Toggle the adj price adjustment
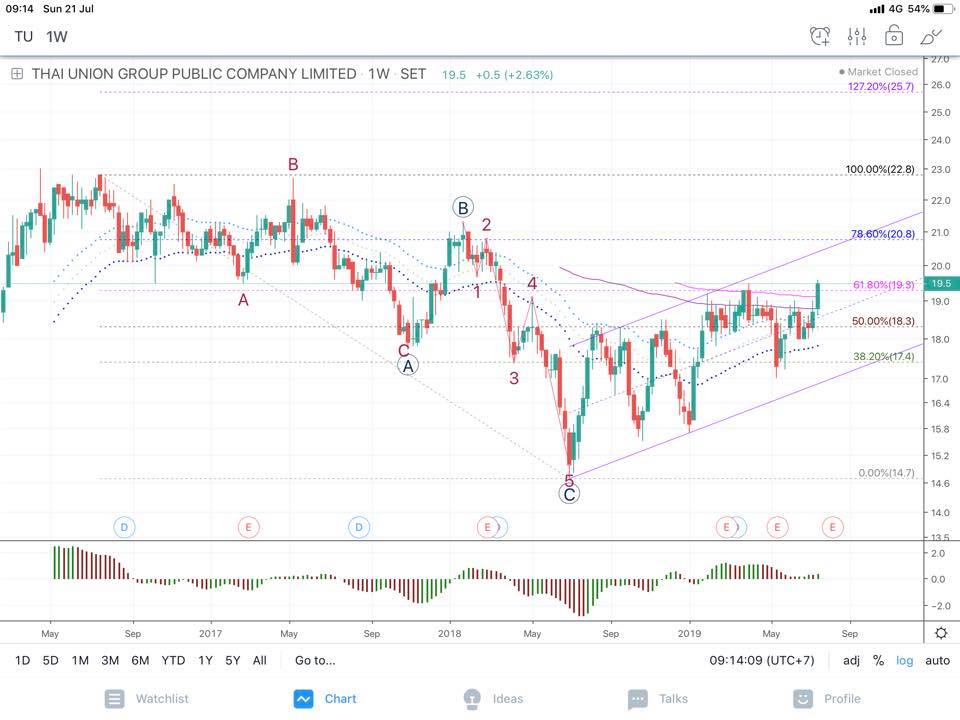This screenshot has width=960, height=720. click(x=851, y=661)
